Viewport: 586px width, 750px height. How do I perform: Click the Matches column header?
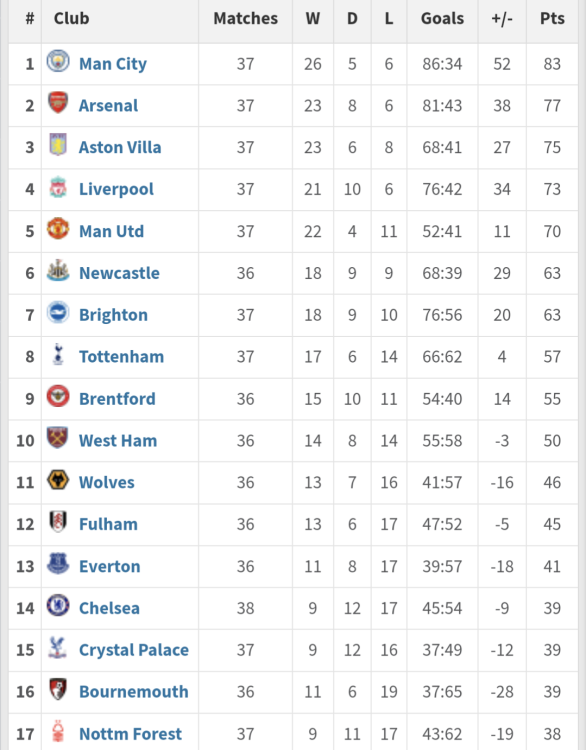click(245, 18)
